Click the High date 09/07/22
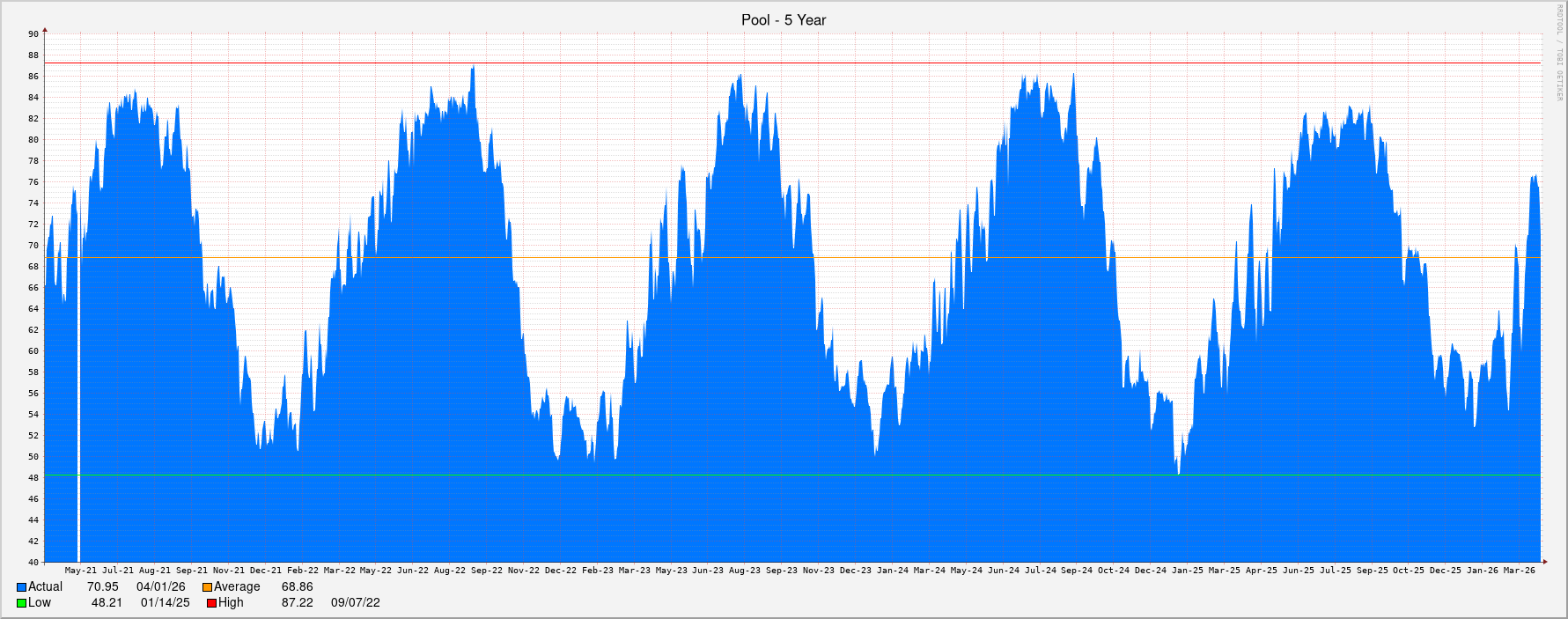 tap(355, 603)
